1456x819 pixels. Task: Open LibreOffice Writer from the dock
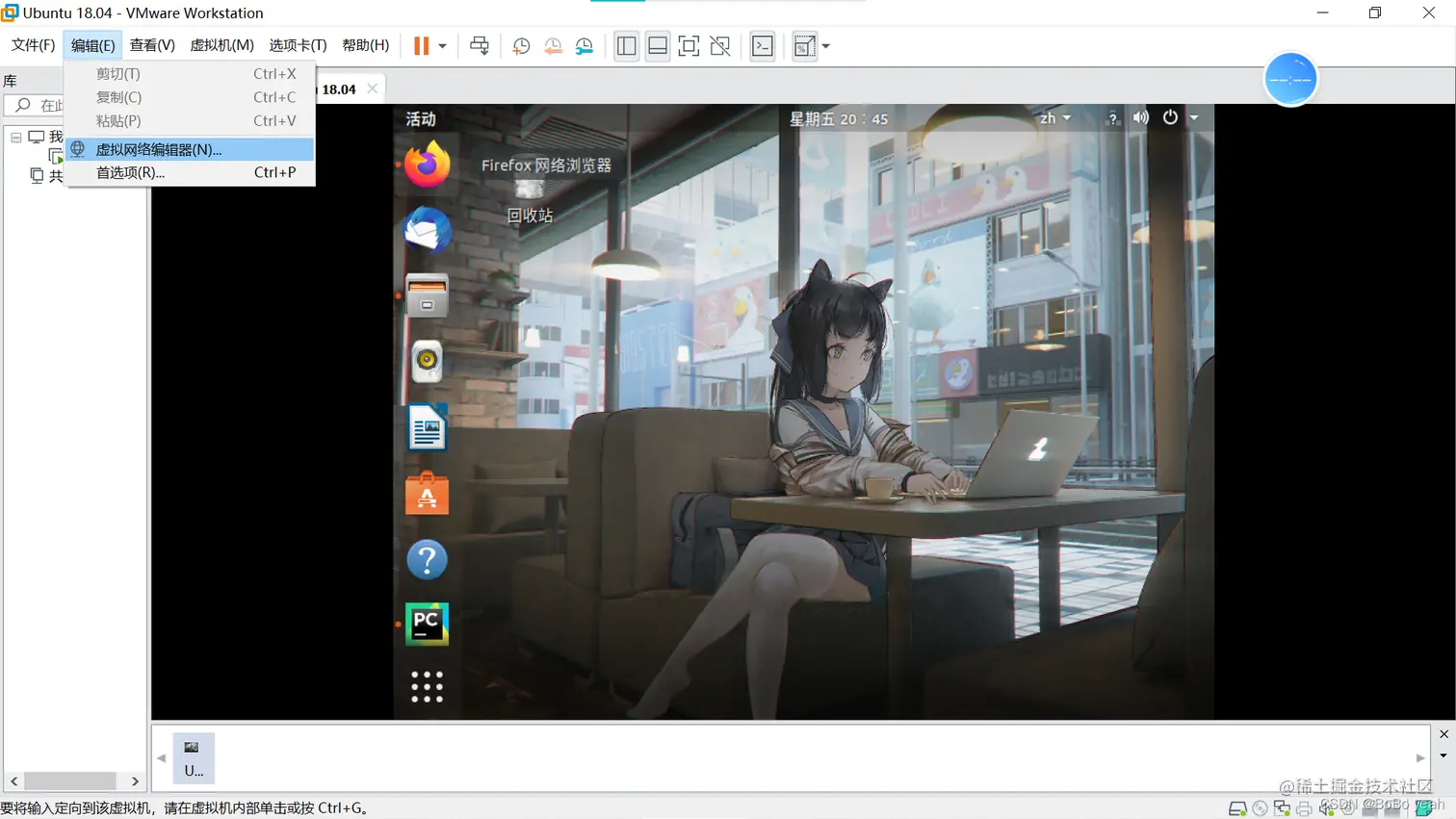click(427, 427)
